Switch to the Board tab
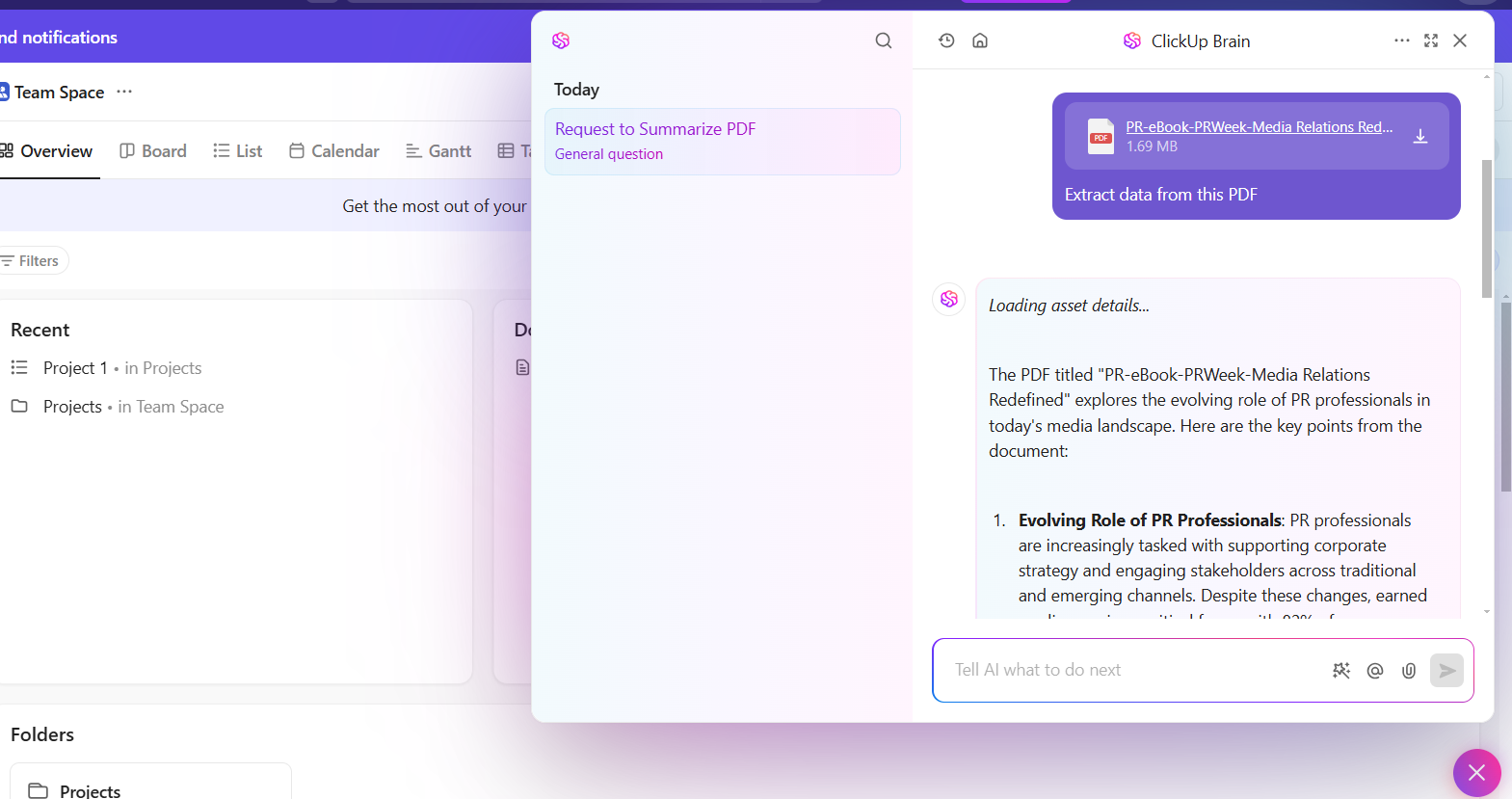 click(x=152, y=151)
